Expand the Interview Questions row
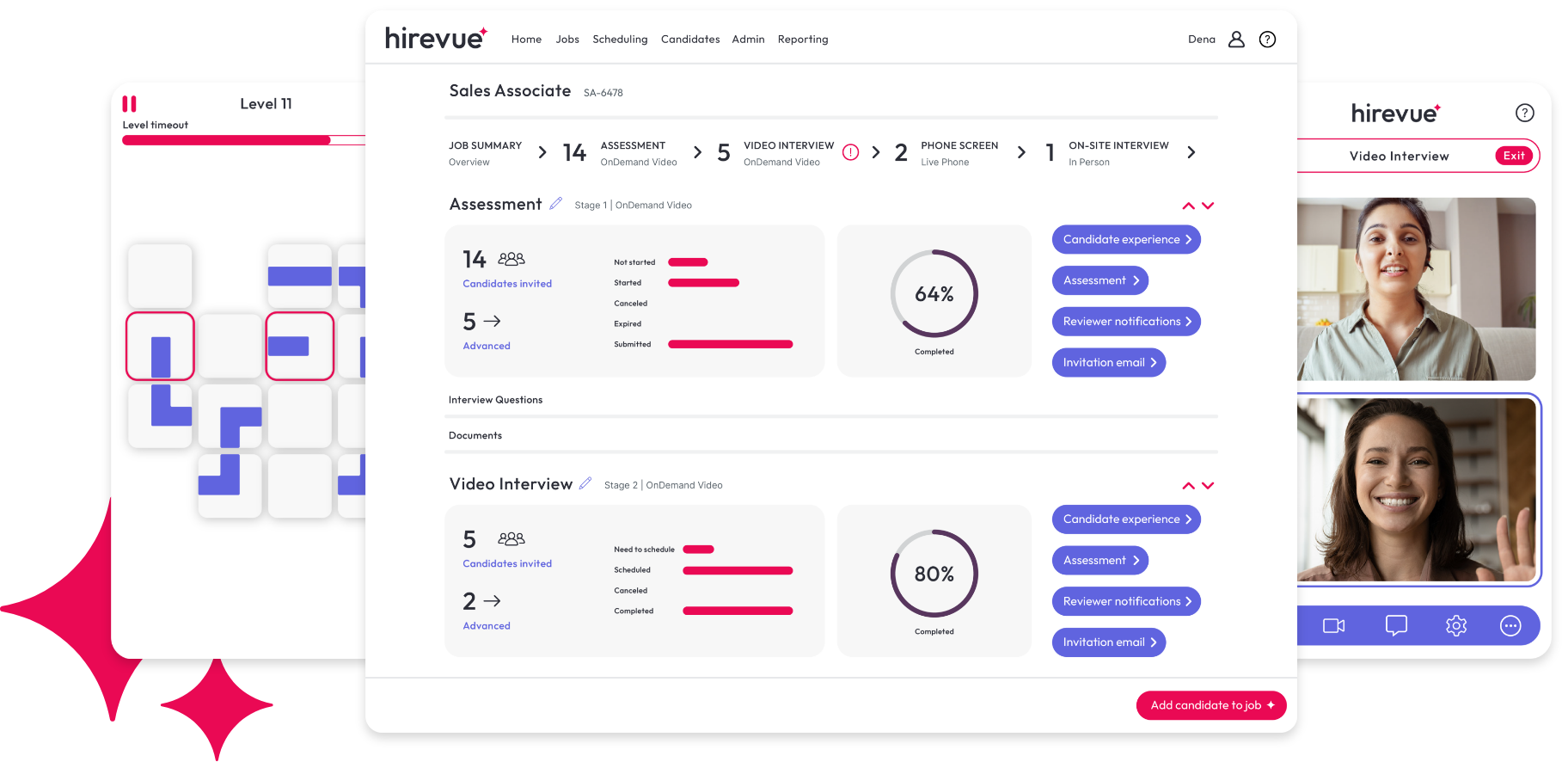1568x762 pixels. pyautogui.click(x=831, y=400)
